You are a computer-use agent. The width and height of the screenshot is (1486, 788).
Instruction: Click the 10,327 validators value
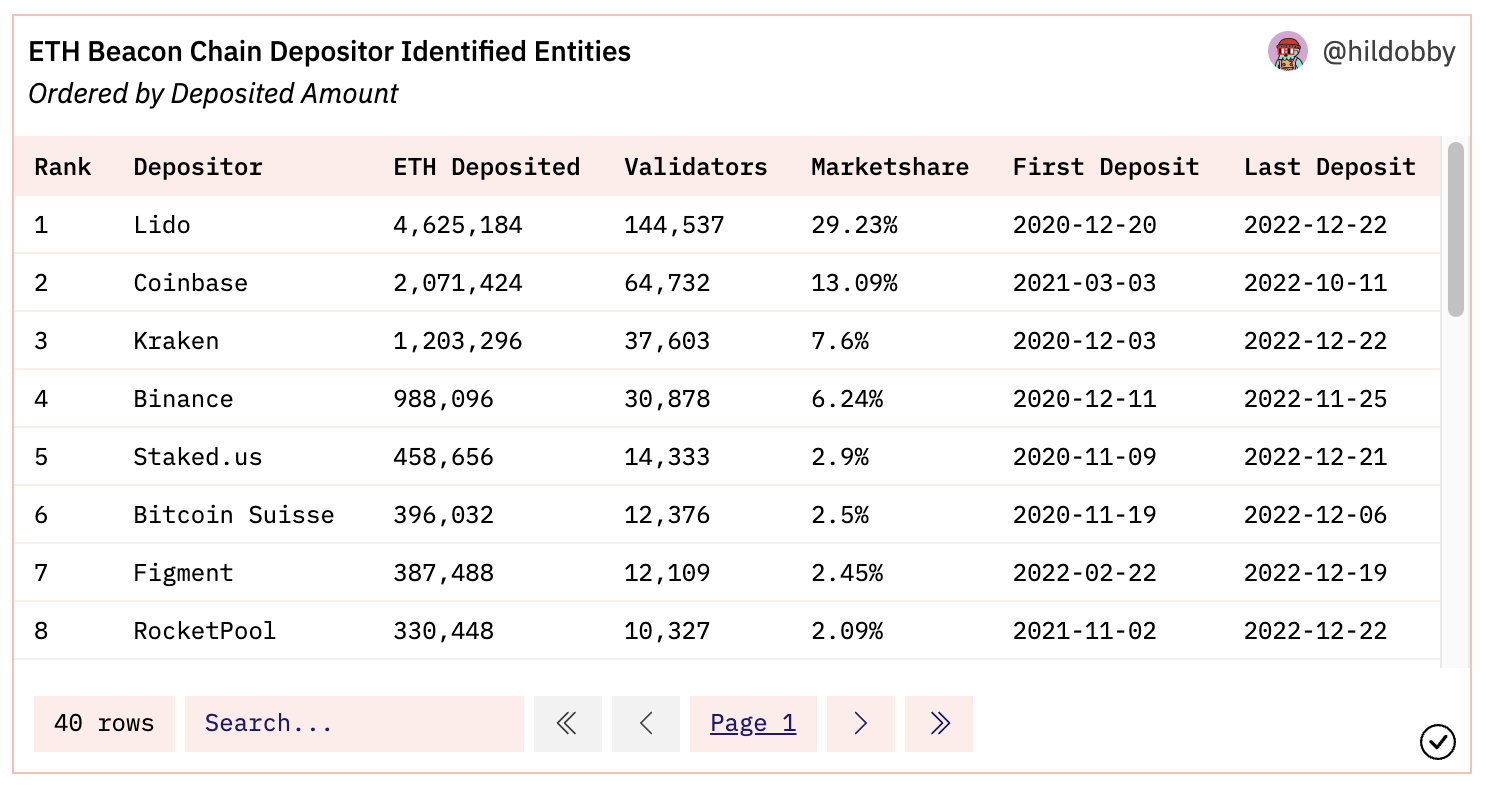tap(667, 631)
